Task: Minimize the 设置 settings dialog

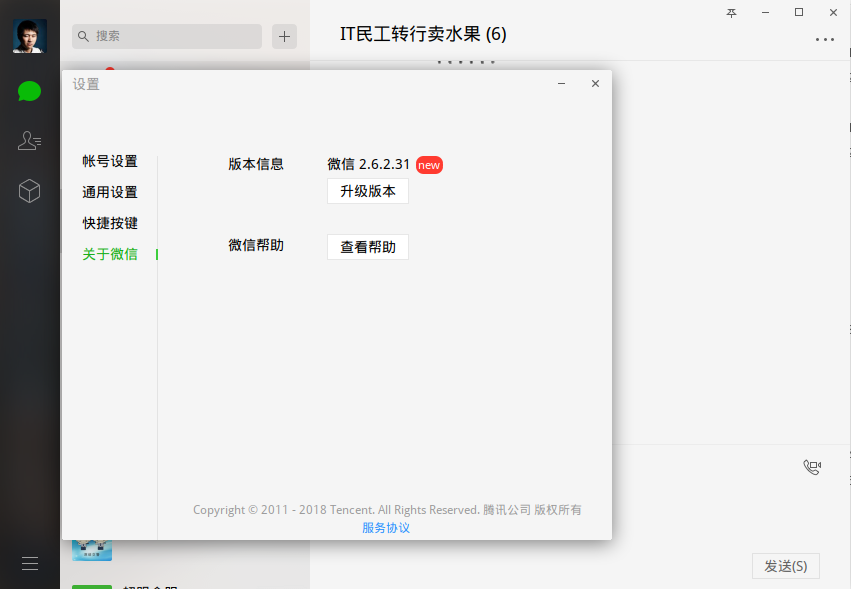Action: (562, 84)
